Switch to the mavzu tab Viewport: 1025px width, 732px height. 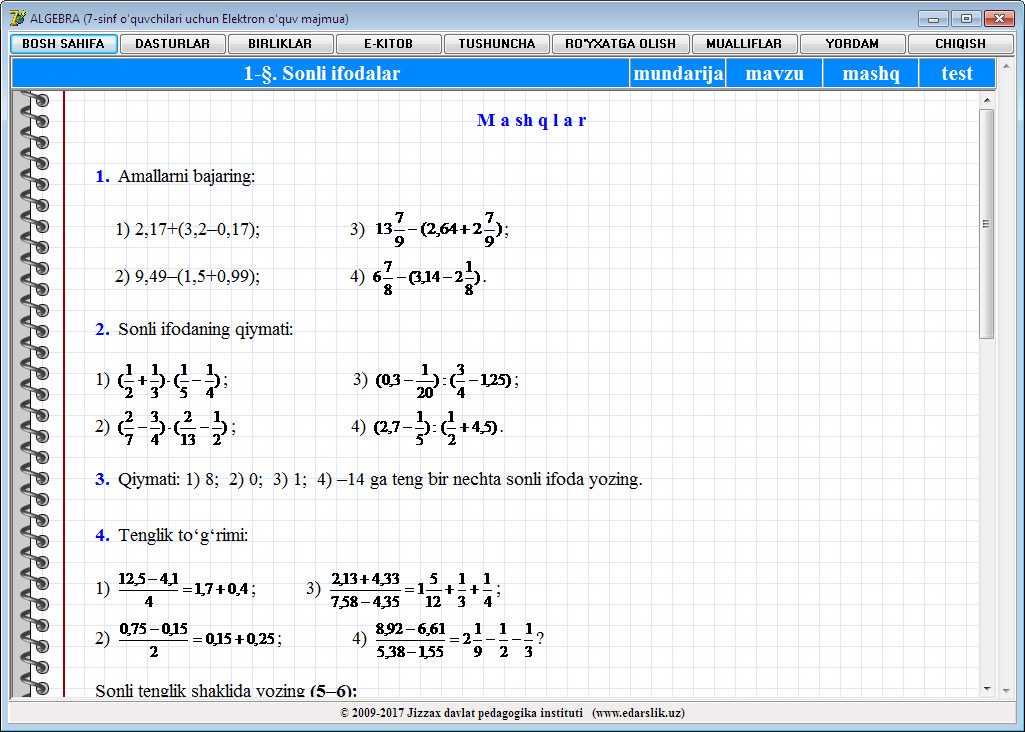click(775, 73)
